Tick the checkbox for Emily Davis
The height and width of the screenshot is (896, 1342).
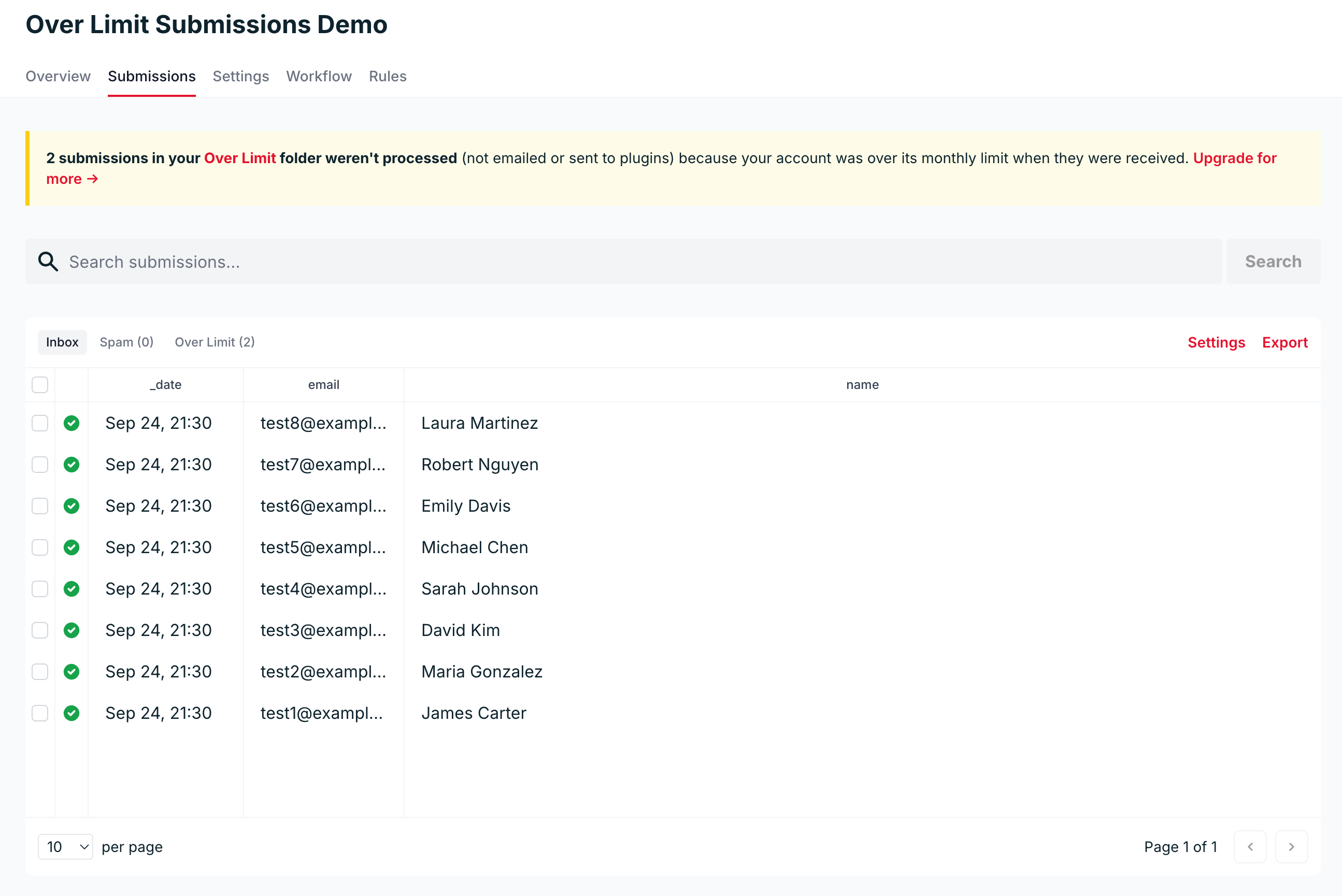tap(40, 505)
